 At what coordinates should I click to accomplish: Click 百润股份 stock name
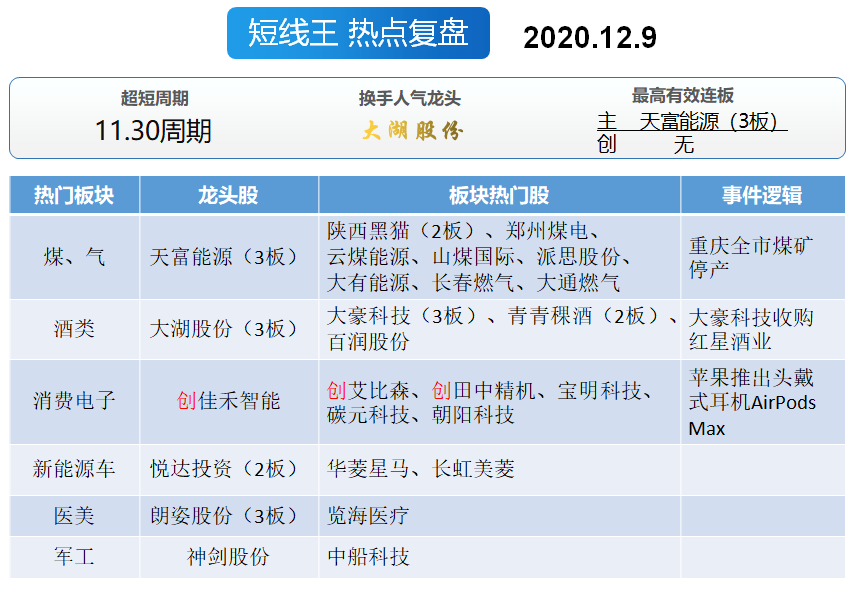[x=368, y=342]
